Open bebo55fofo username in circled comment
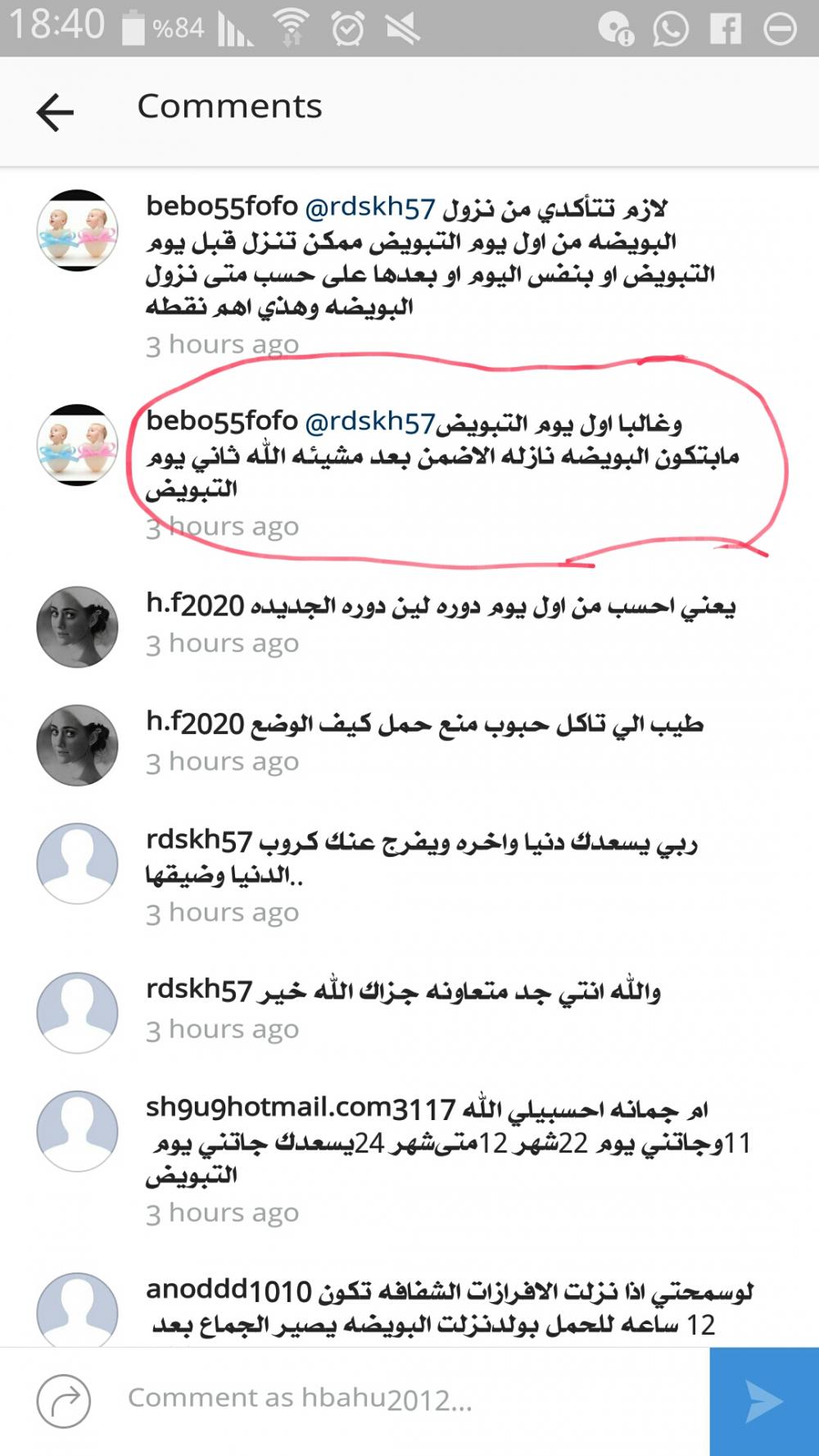 (x=222, y=420)
